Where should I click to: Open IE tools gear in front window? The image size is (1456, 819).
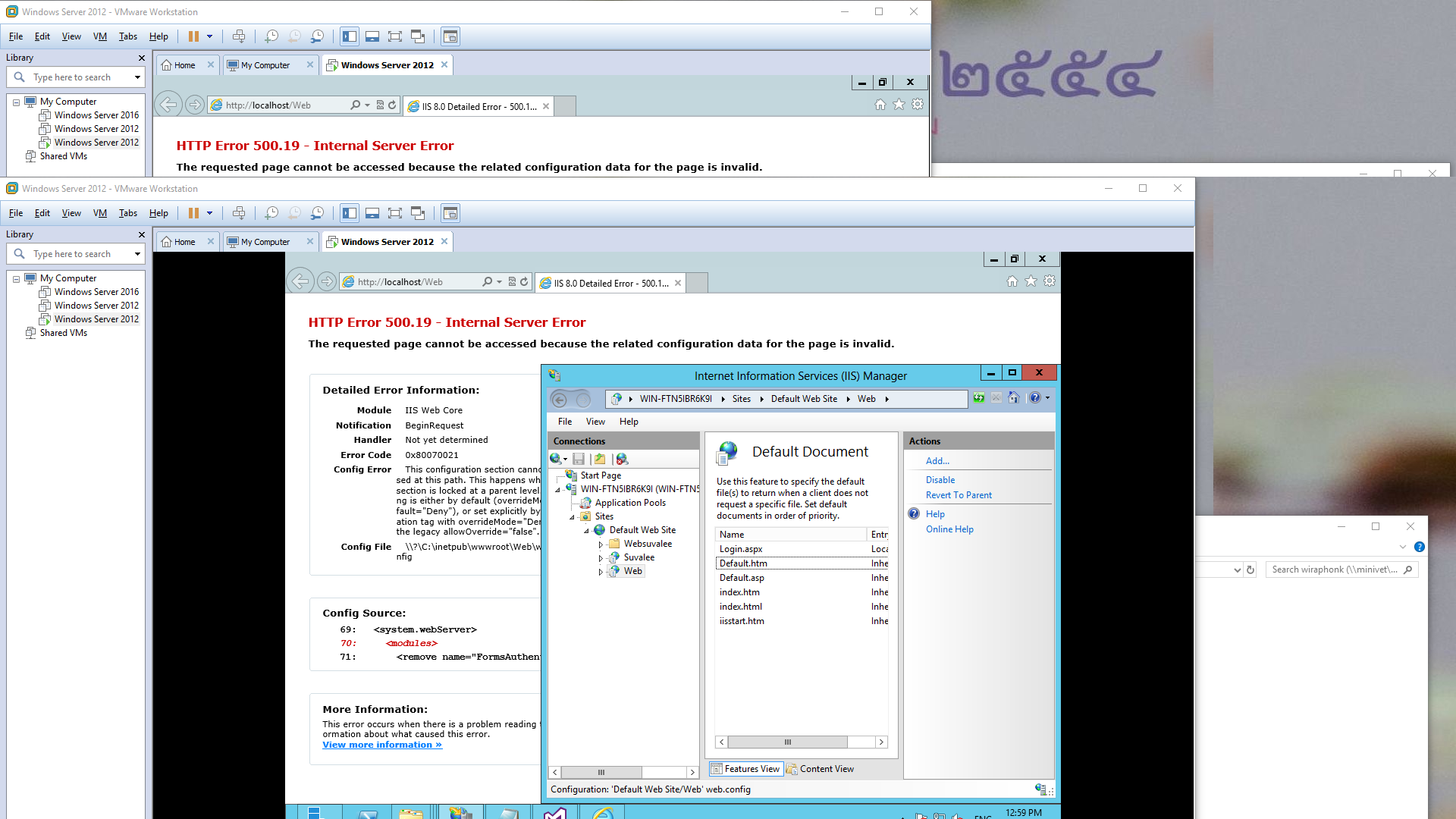(1050, 281)
